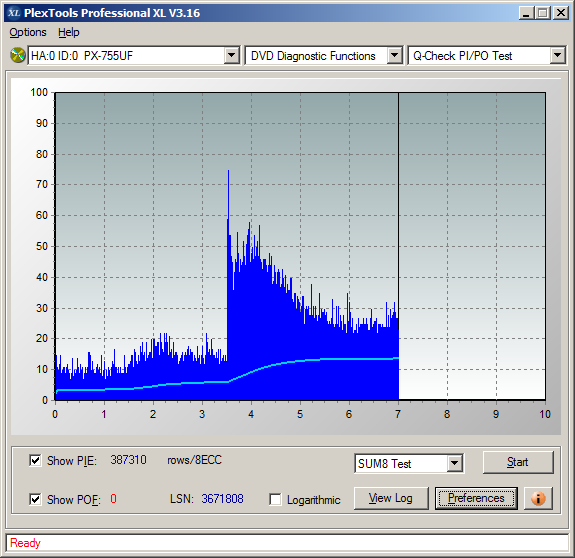Maximize the PlexTools window
The image size is (575, 558).
(x=543, y=13)
